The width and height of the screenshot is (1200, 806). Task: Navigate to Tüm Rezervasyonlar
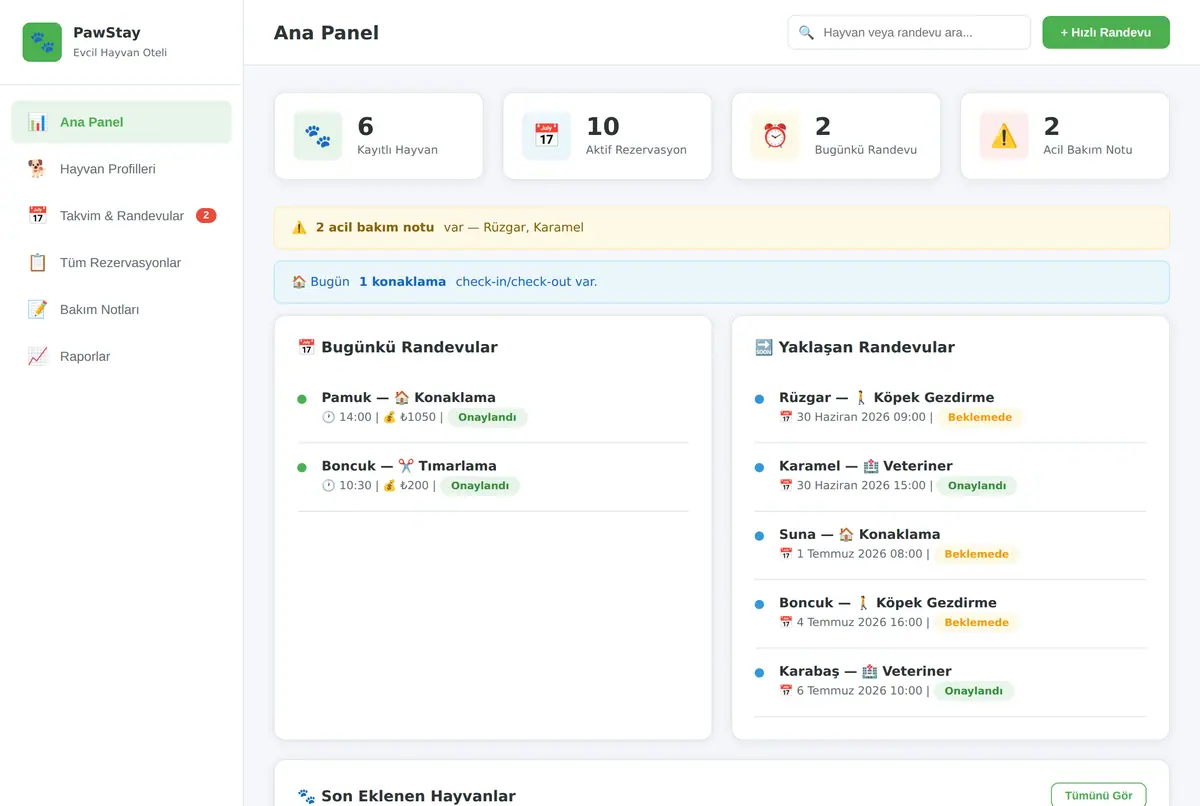[x=121, y=263]
